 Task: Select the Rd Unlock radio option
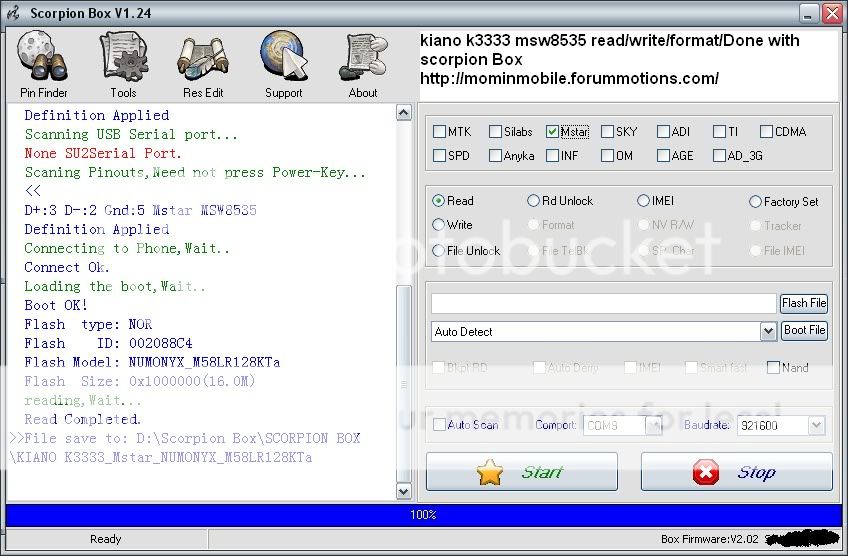click(x=533, y=201)
